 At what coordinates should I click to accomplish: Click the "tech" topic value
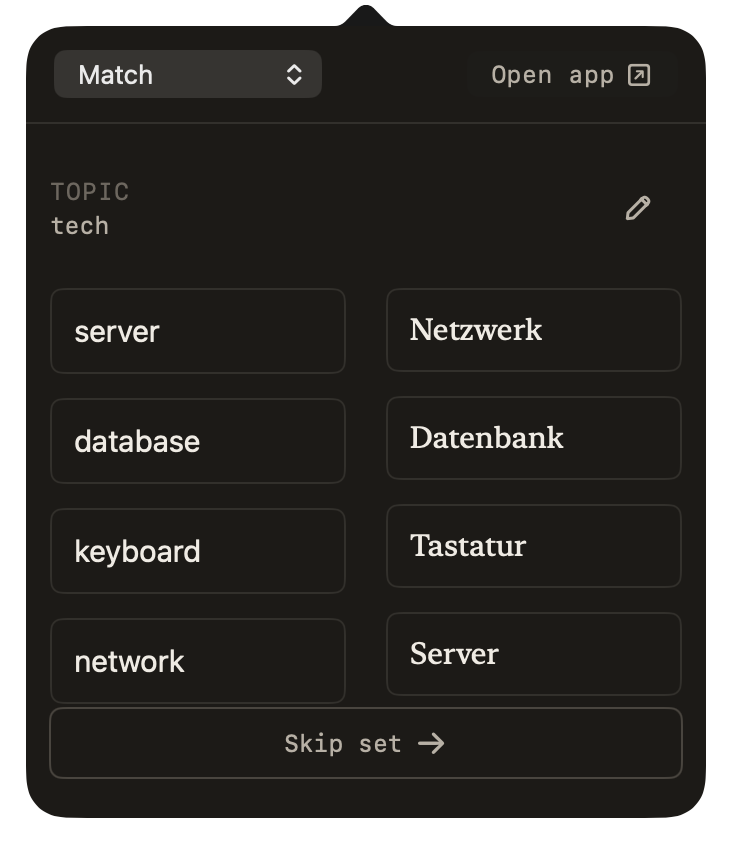click(x=80, y=226)
